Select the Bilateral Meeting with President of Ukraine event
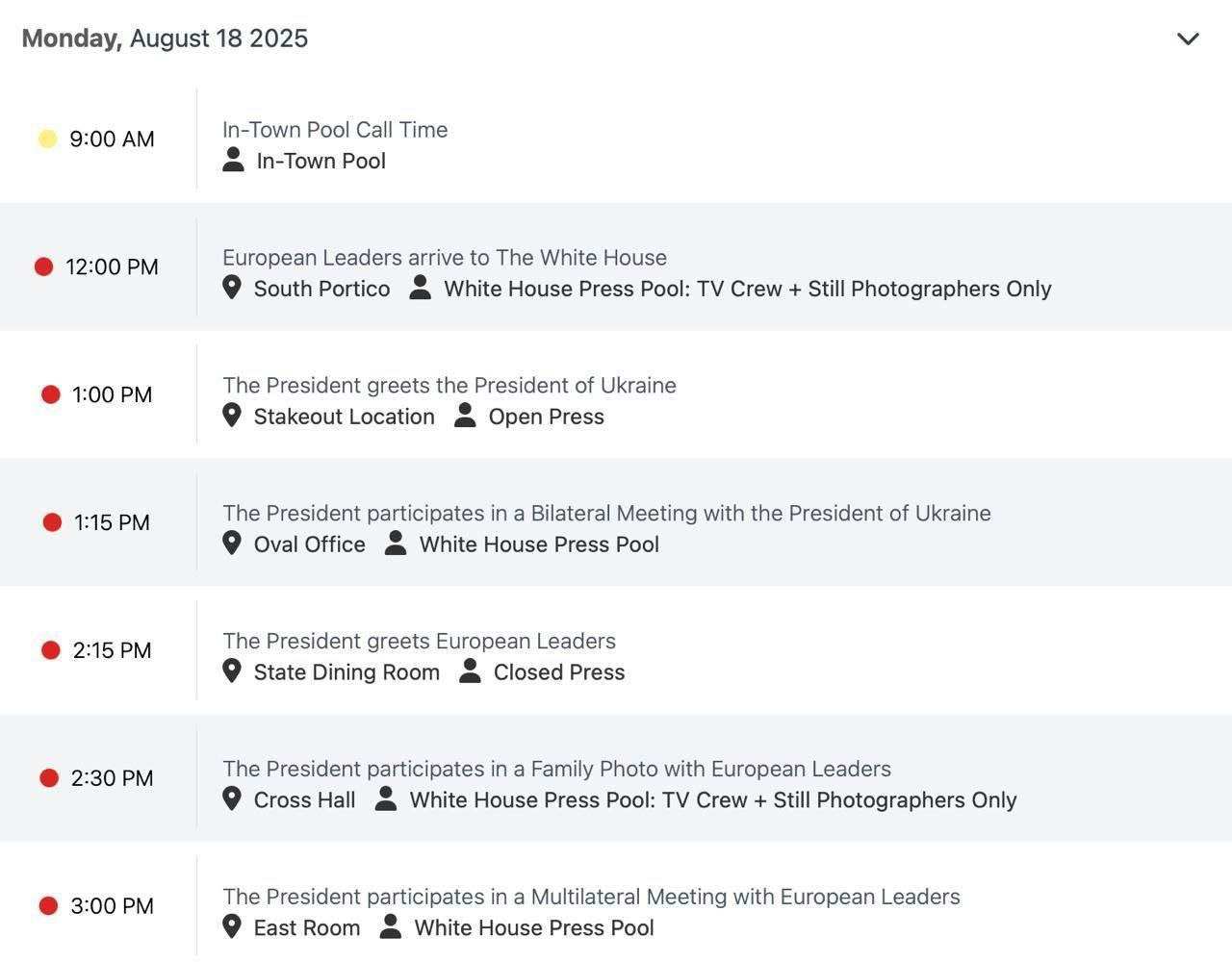Viewport: 1232px width, 962px height. point(606,513)
